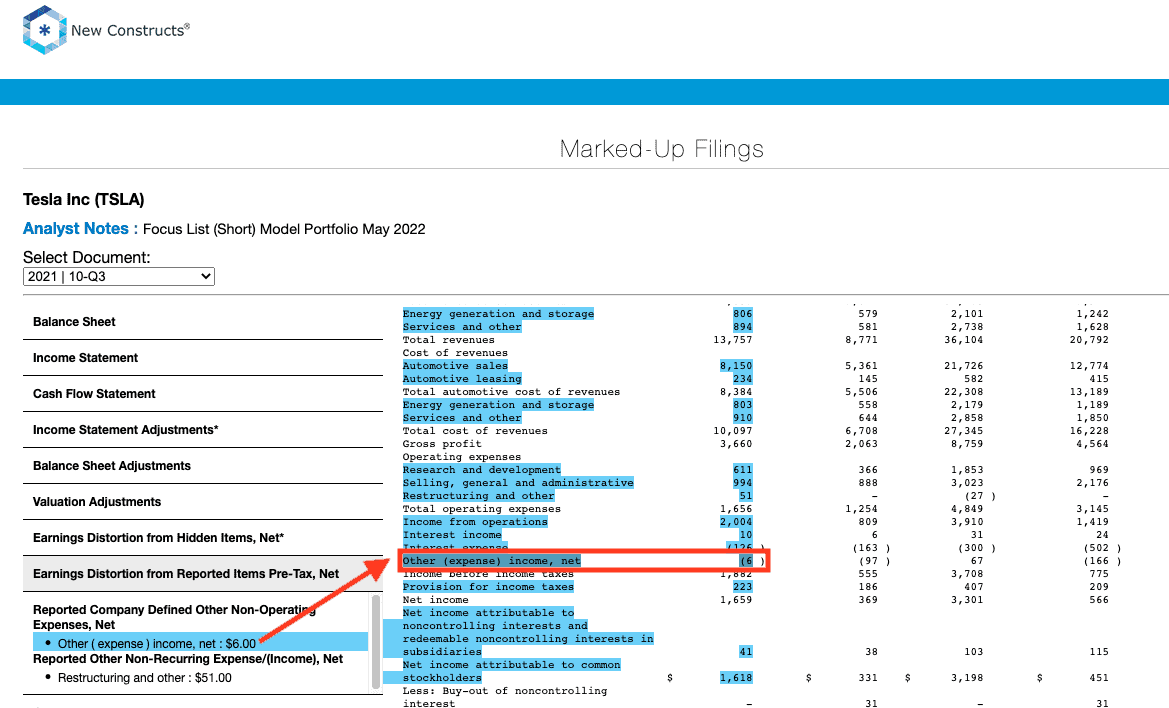Click the Marked-Up Filings page title

[x=662, y=149]
